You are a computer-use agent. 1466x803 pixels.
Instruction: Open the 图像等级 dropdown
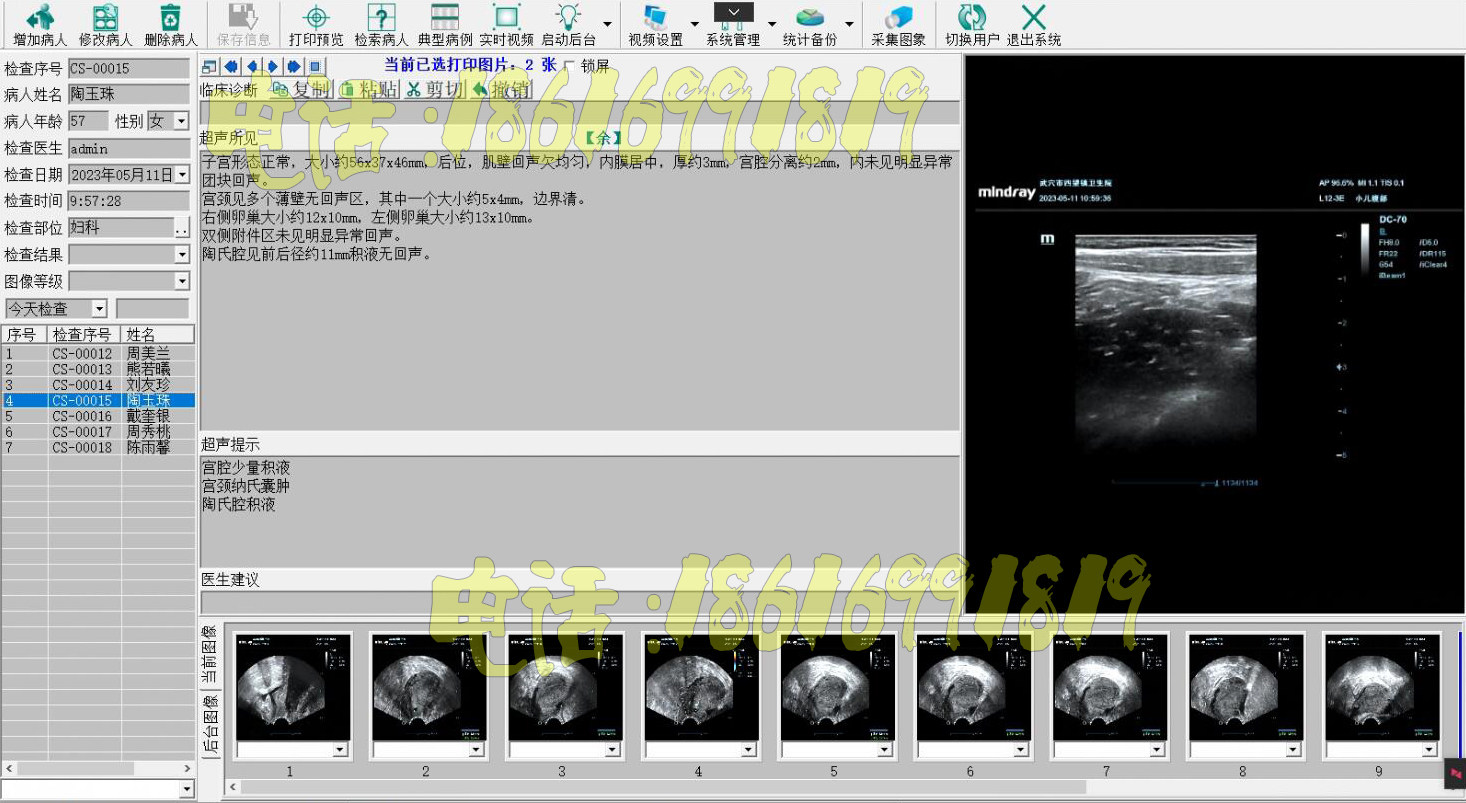182,282
